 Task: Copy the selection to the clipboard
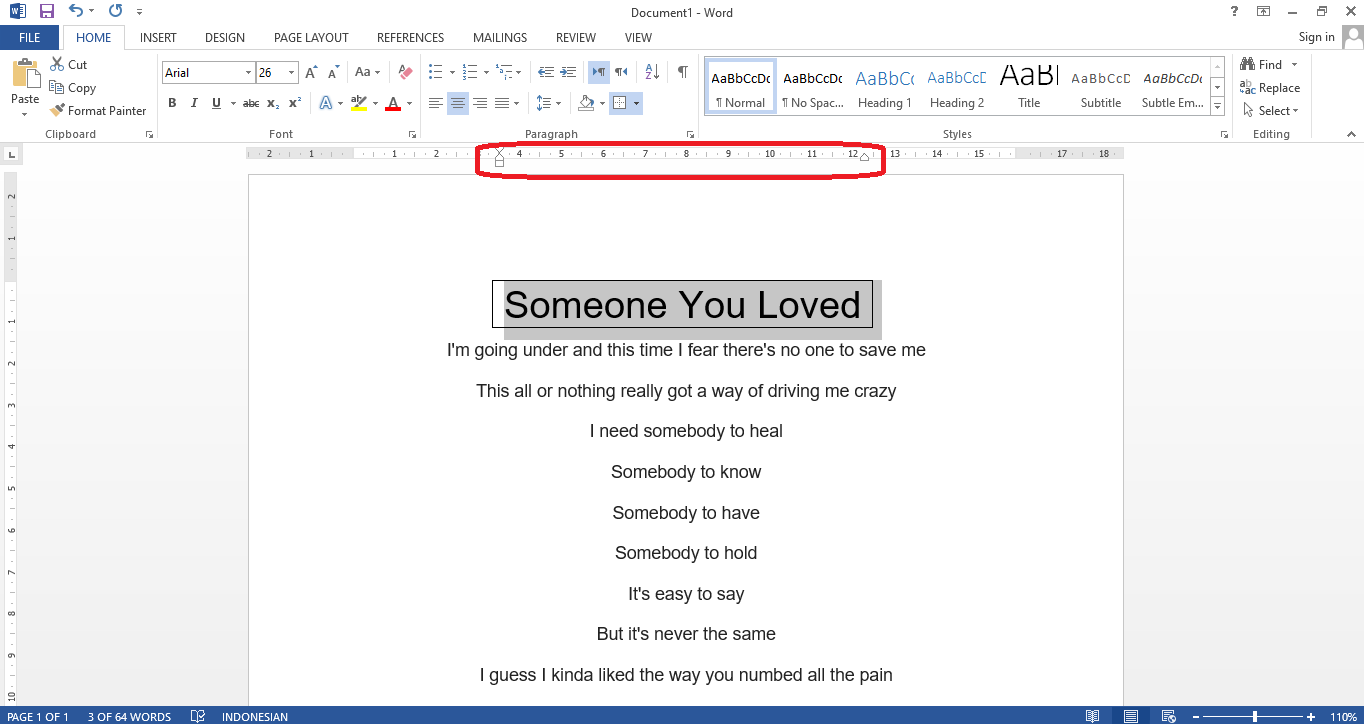coord(72,88)
